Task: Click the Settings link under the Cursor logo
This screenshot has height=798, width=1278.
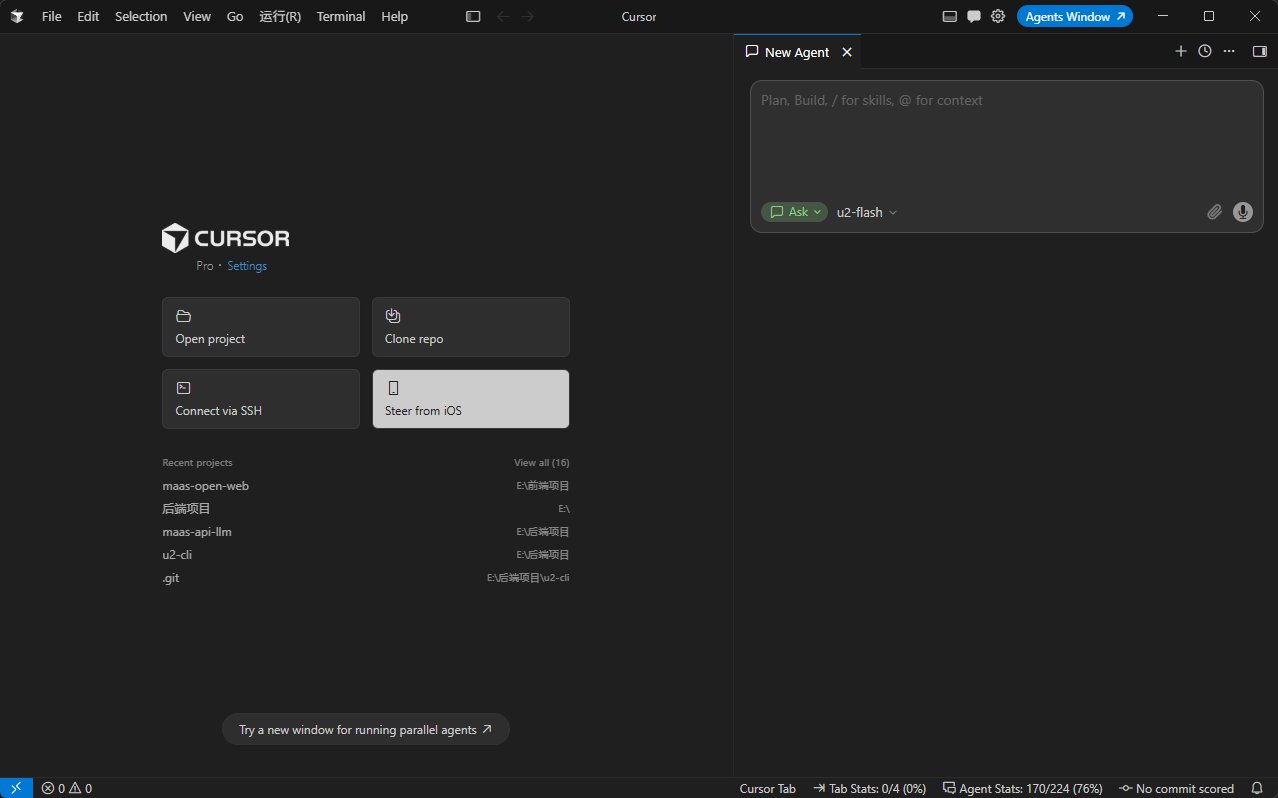Action: coord(247,266)
